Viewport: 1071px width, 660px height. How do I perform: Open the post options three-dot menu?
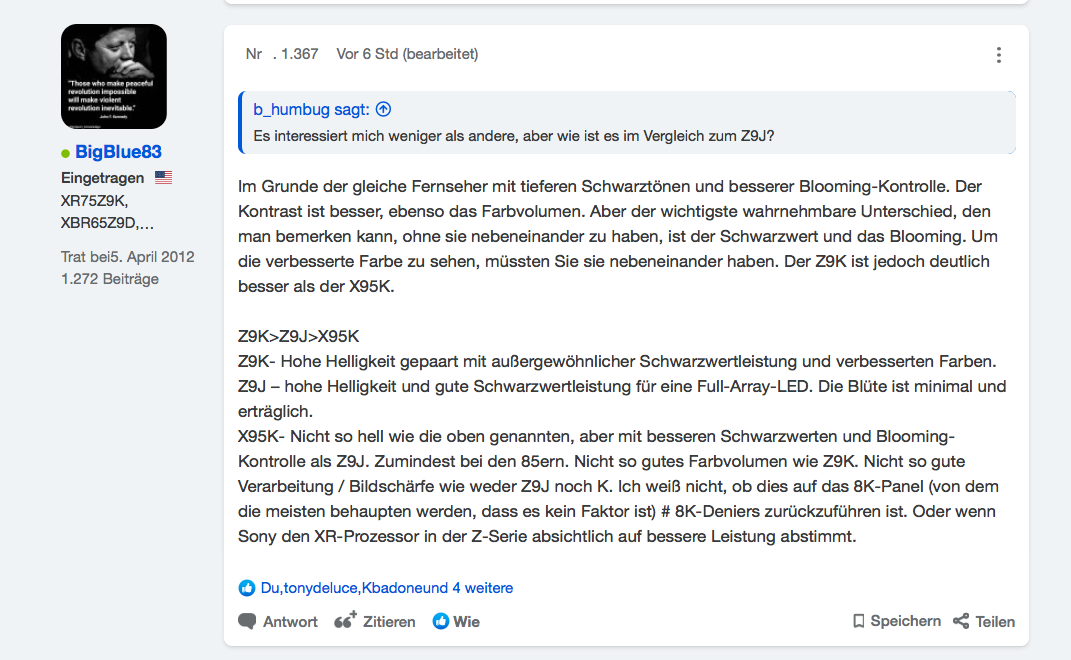pos(999,55)
